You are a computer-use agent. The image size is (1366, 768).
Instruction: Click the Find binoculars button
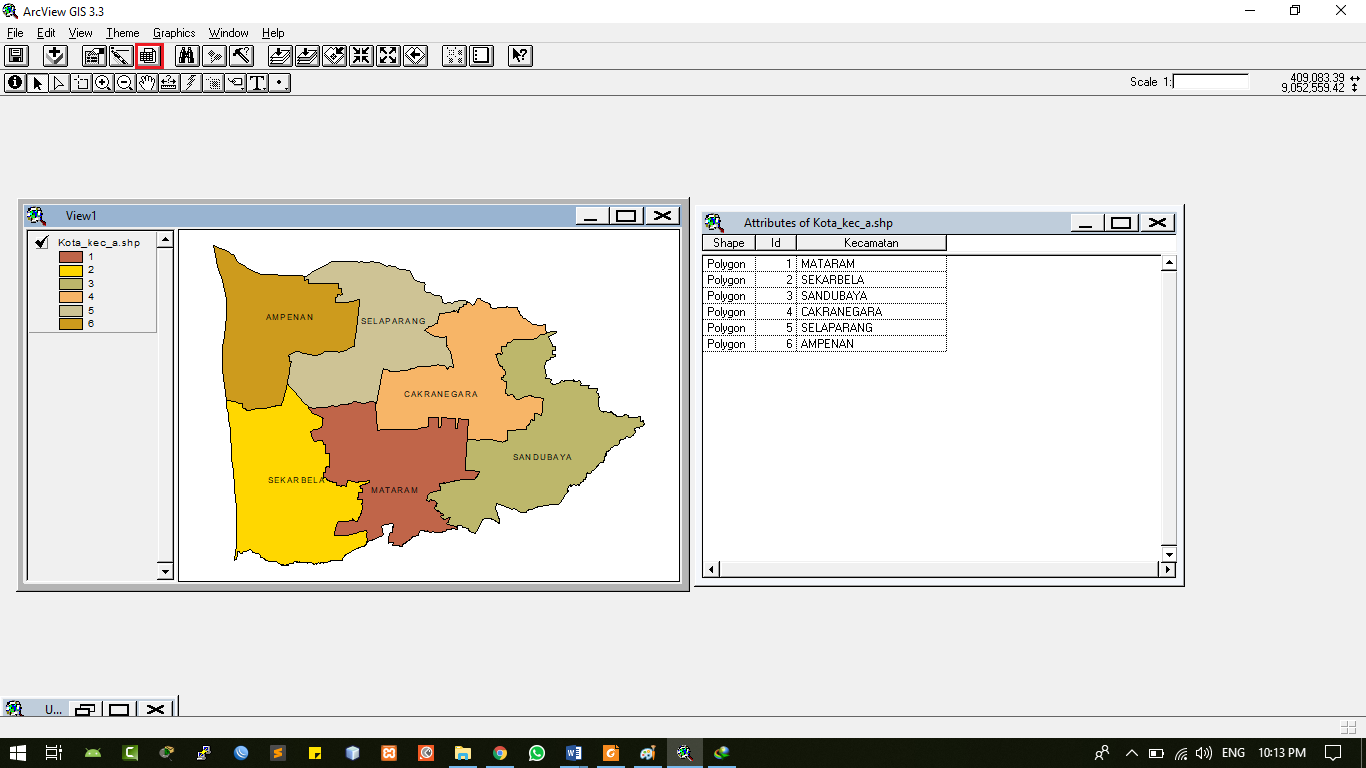(187, 56)
